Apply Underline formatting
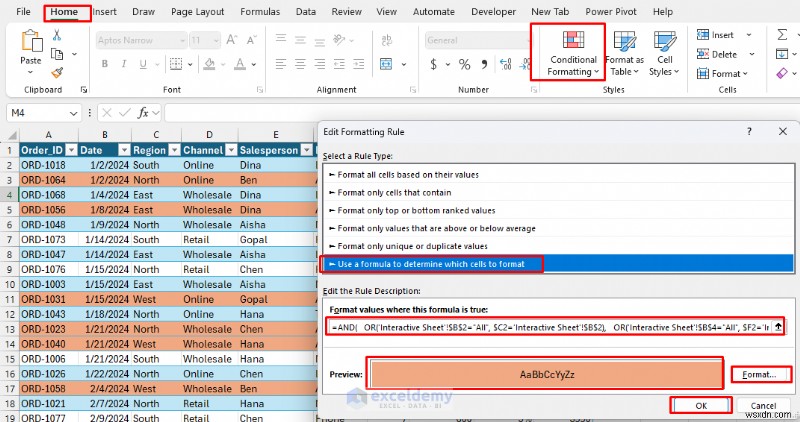Image resolution: width=800 pixels, height=422 pixels. point(143,64)
